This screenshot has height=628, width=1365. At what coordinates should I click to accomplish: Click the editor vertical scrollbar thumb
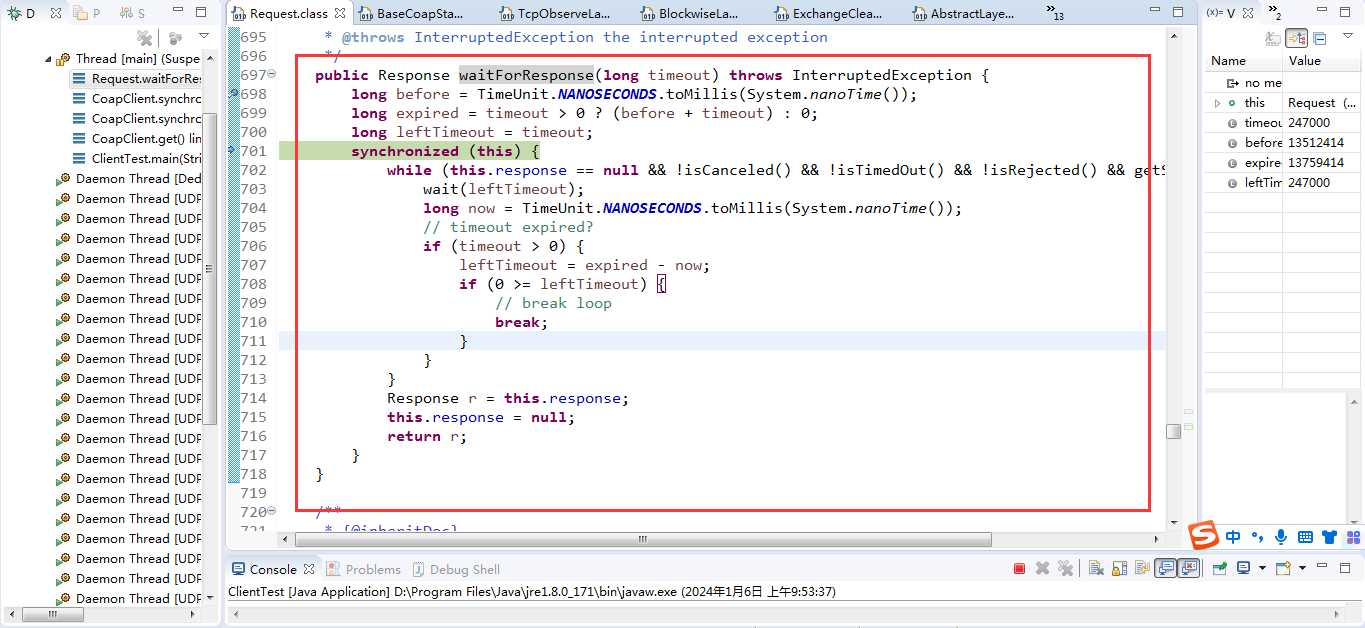tap(1173, 431)
